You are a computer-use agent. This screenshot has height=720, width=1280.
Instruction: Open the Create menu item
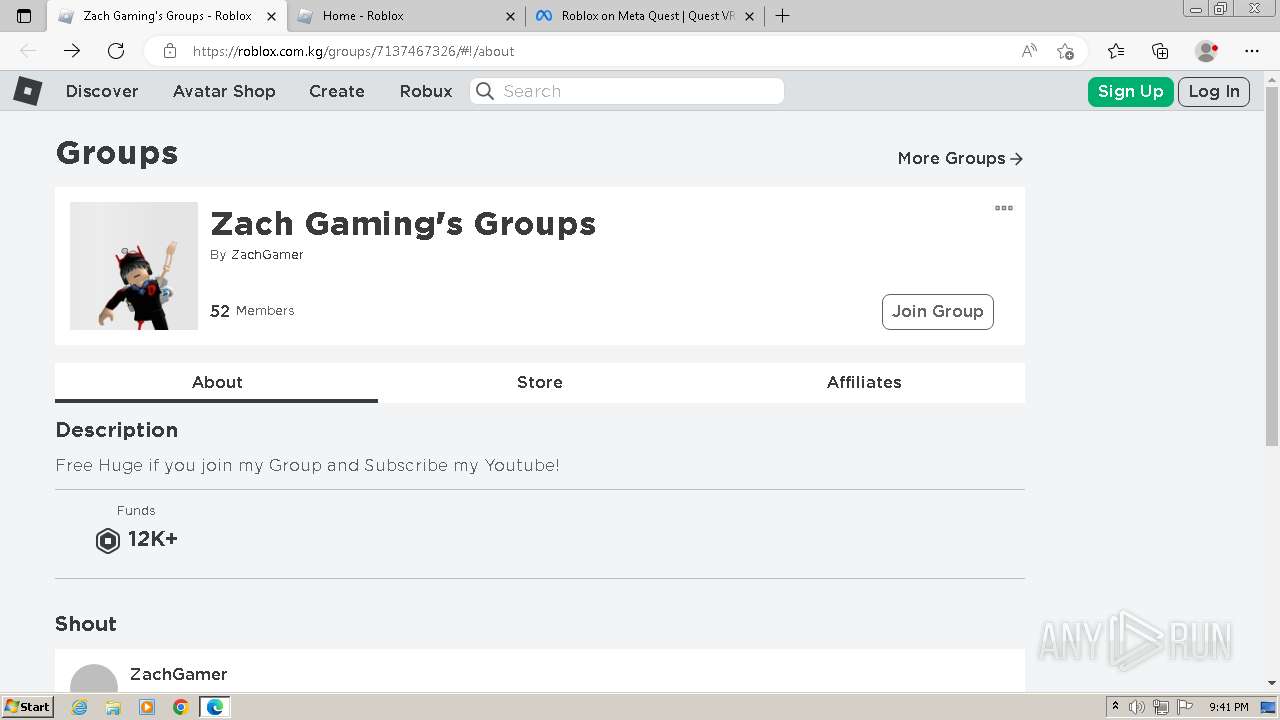tap(337, 91)
